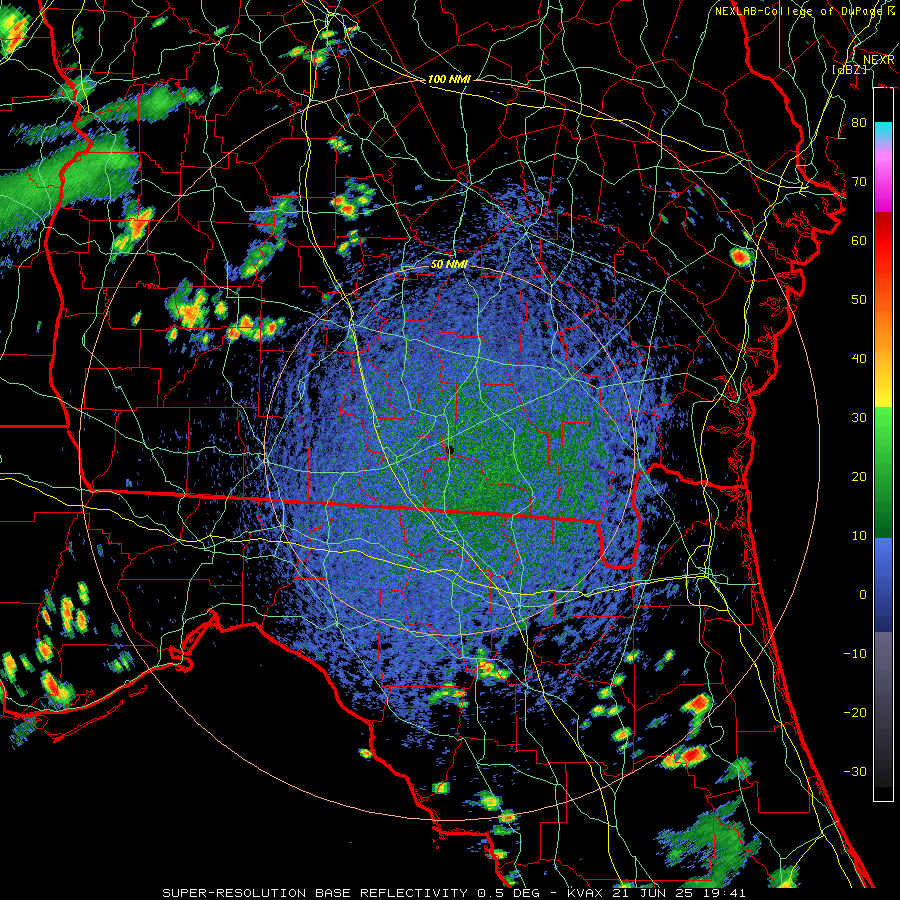900x900 pixels.
Task: Click the KVAX radar site marker at center
Action: (451, 449)
